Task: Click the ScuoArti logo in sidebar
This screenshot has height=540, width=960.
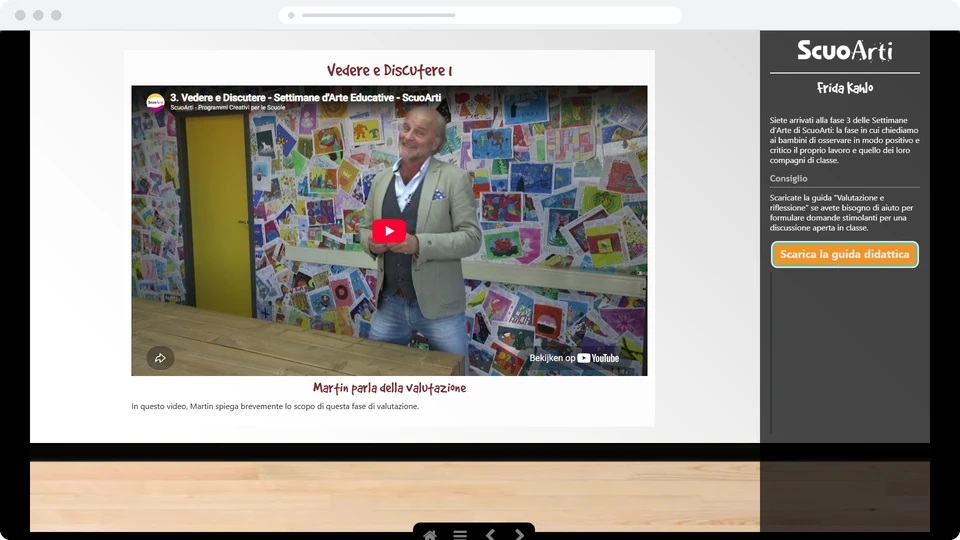Action: (844, 50)
